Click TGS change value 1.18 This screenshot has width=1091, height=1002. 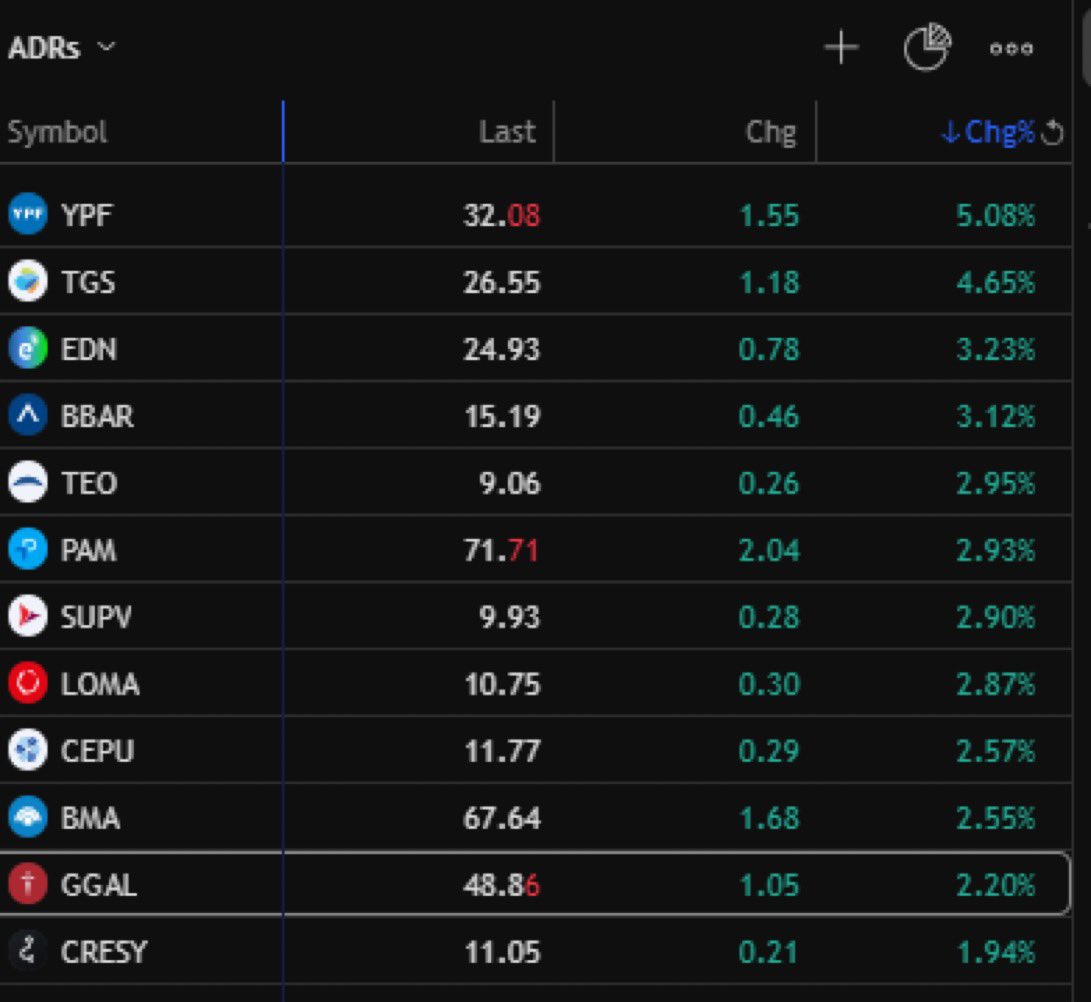click(769, 282)
